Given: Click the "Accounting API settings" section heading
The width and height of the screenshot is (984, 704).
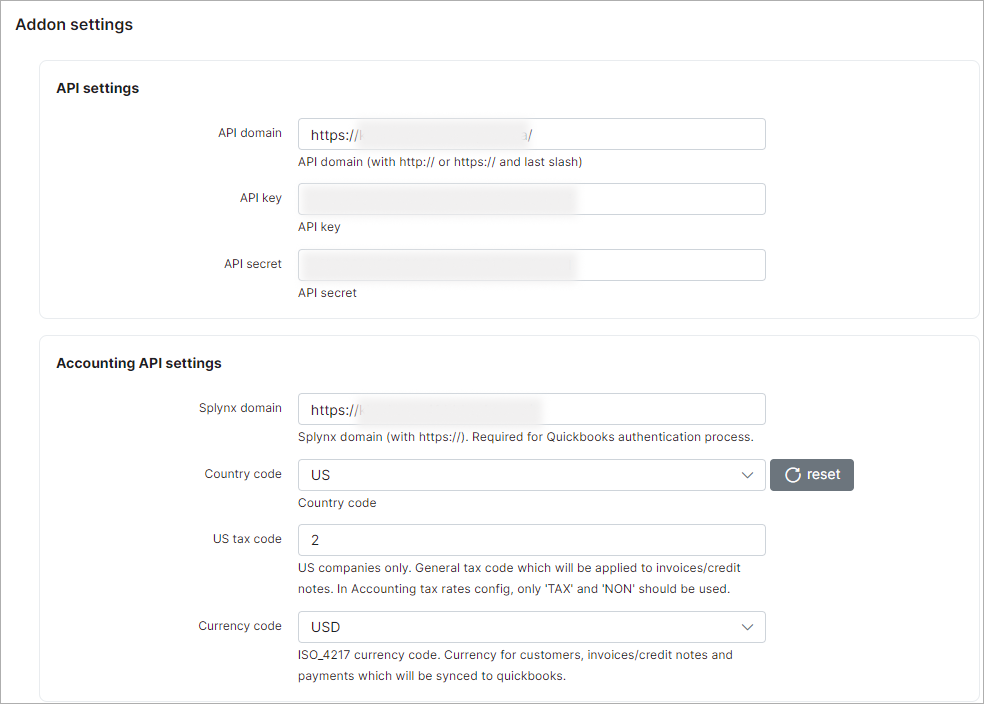Looking at the screenshot, I should [139, 363].
